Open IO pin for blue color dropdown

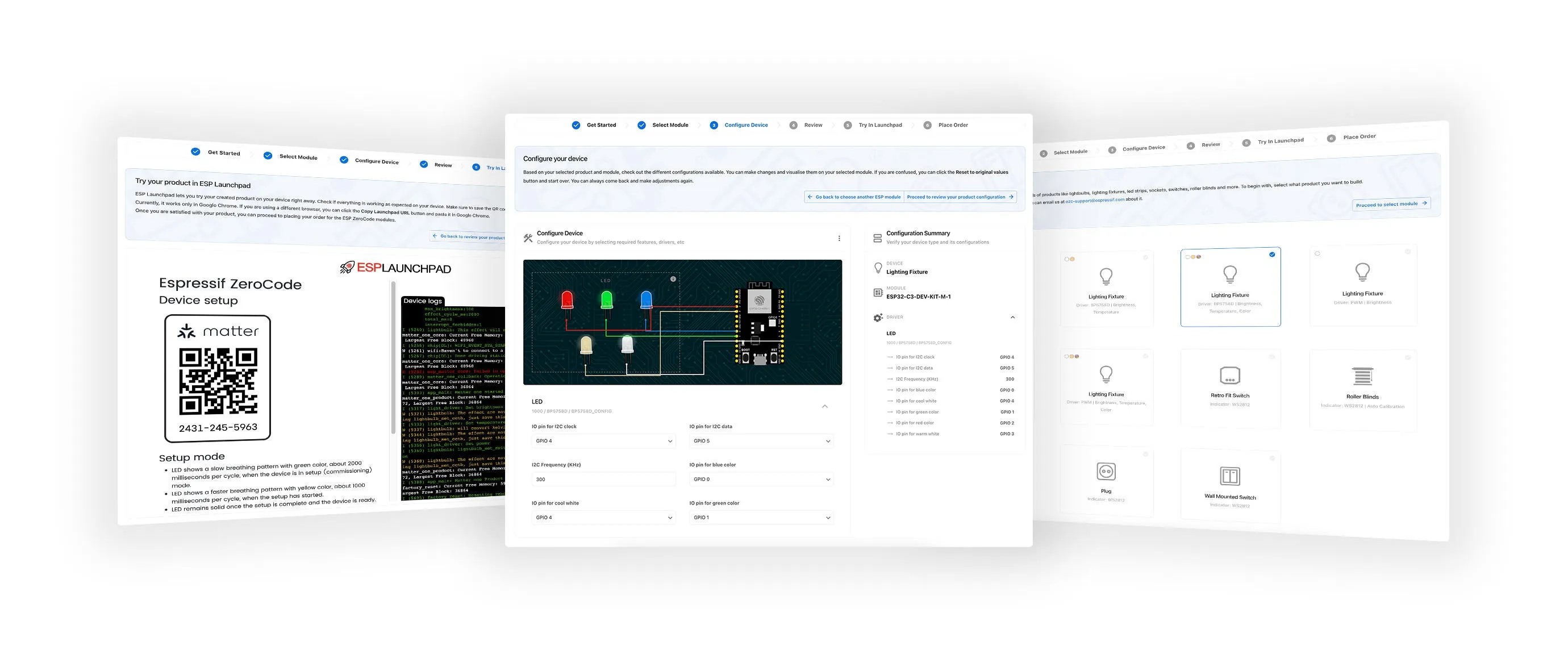pos(760,479)
